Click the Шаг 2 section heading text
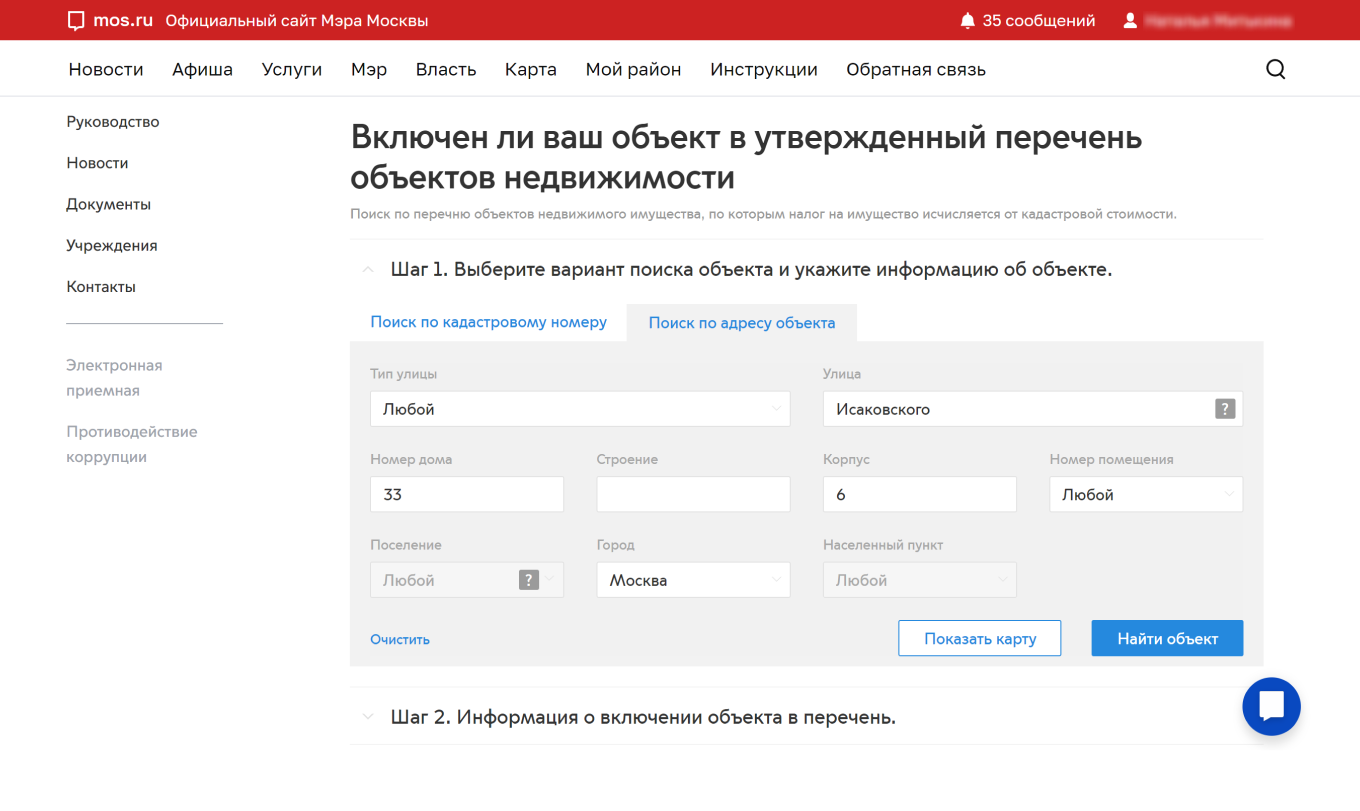The width and height of the screenshot is (1360, 811). pyautogui.click(x=643, y=717)
